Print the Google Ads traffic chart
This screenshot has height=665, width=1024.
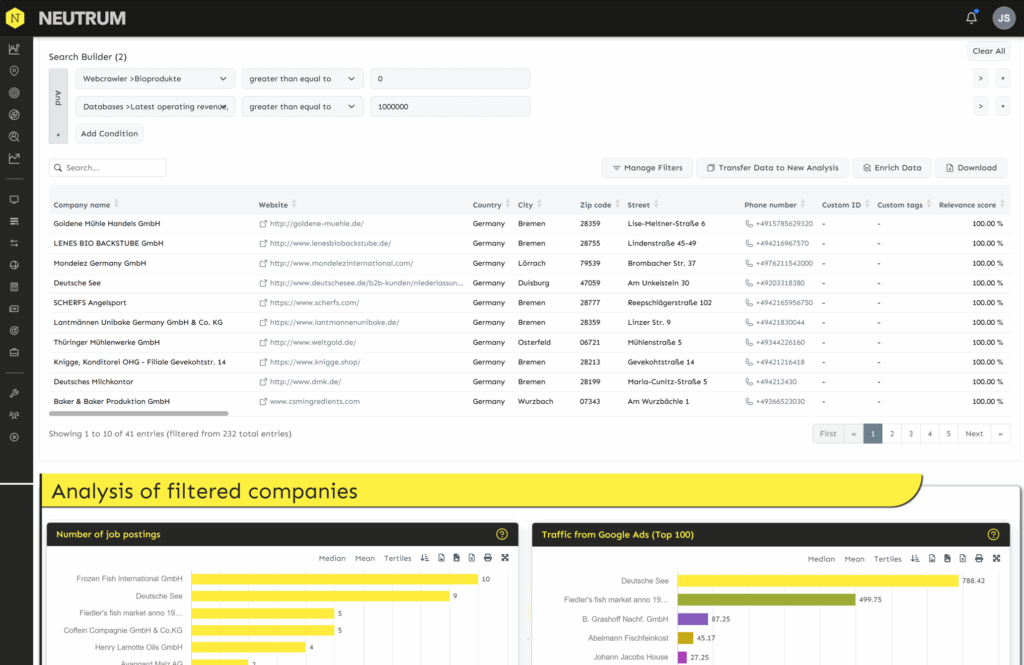pyautogui.click(x=979, y=559)
